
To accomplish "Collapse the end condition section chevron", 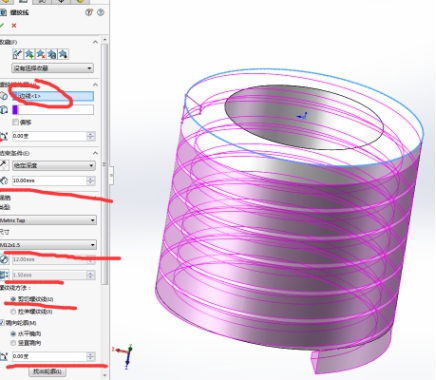I will tap(95, 153).
